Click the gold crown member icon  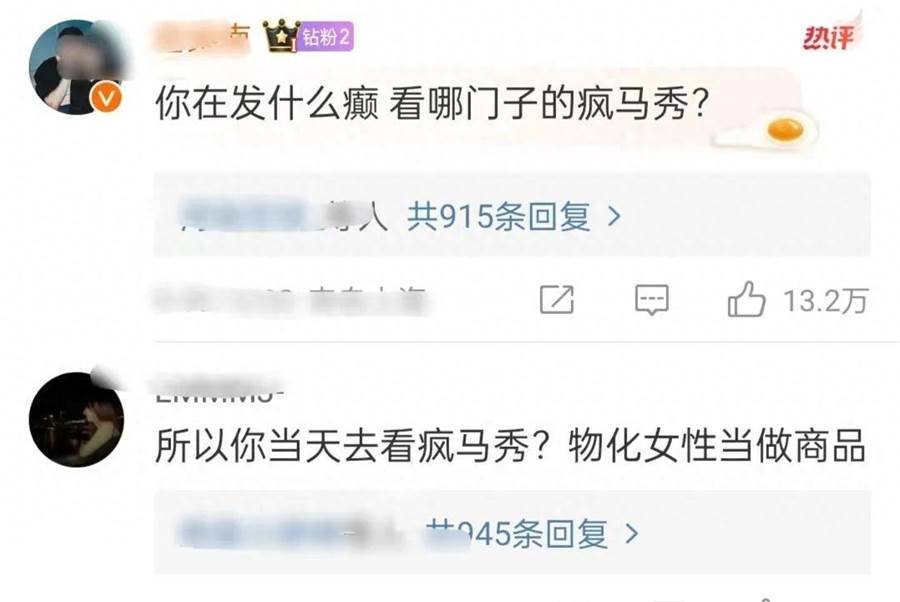(281, 36)
